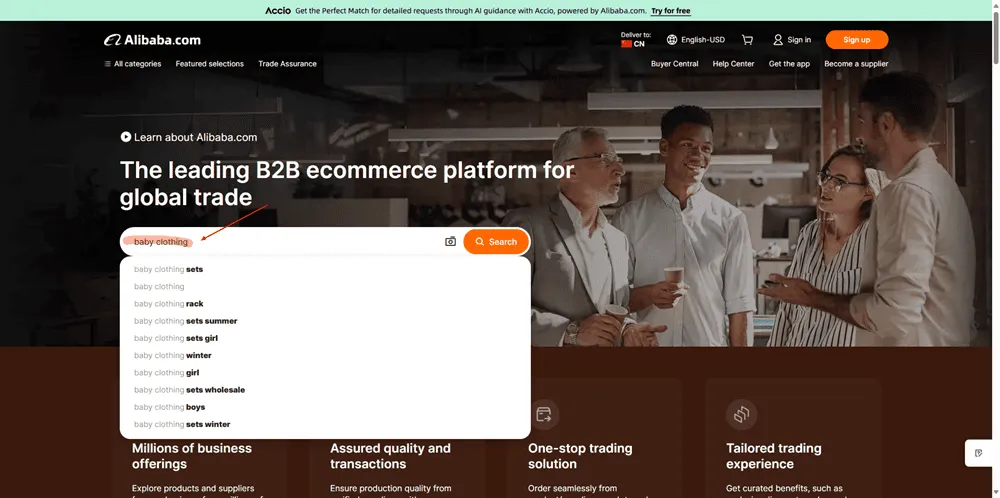The height and width of the screenshot is (498, 1000).
Task: Open Get the app menu
Action: point(789,64)
